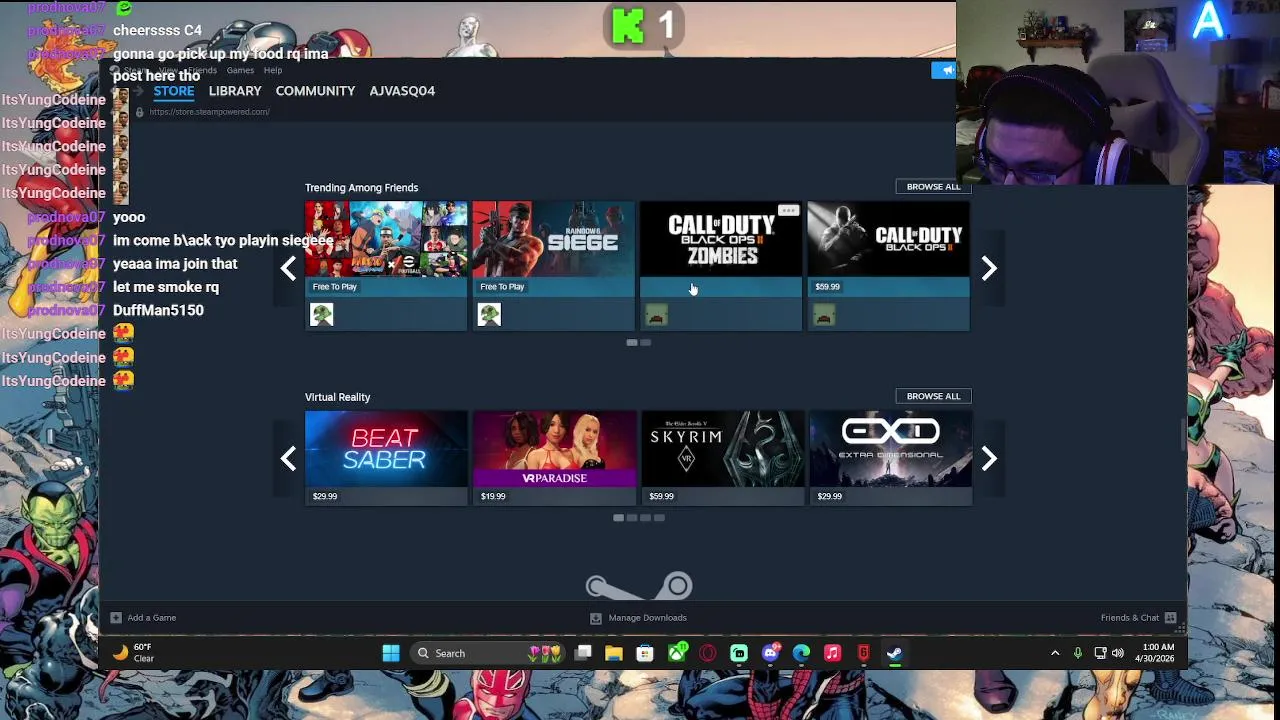1280x720 pixels.
Task: Click the Steam icon in the taskbar
Action: coord(894,653)
